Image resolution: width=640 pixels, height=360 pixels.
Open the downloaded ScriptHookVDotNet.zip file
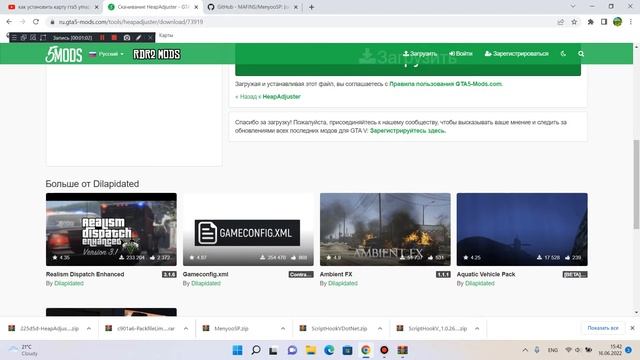pyautogui.click(x=339, y=328)
